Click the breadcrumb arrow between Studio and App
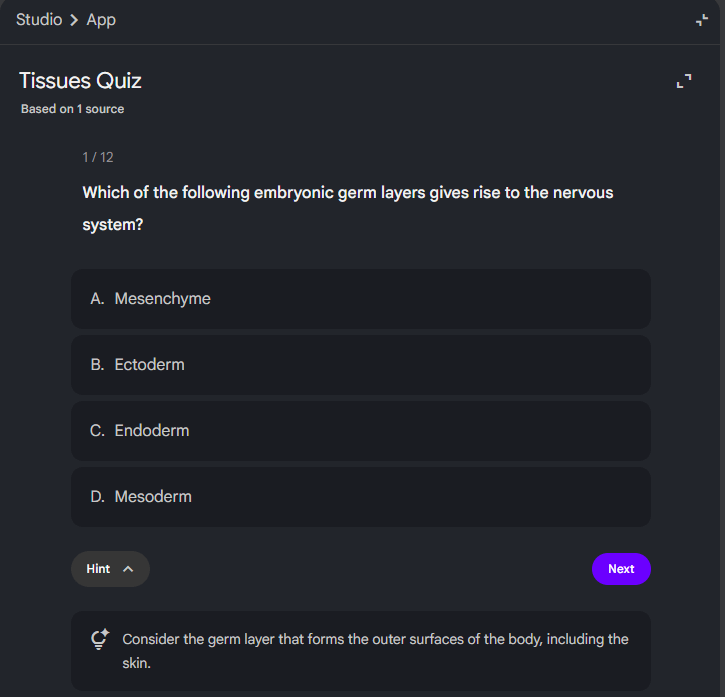 click(74, 20)
